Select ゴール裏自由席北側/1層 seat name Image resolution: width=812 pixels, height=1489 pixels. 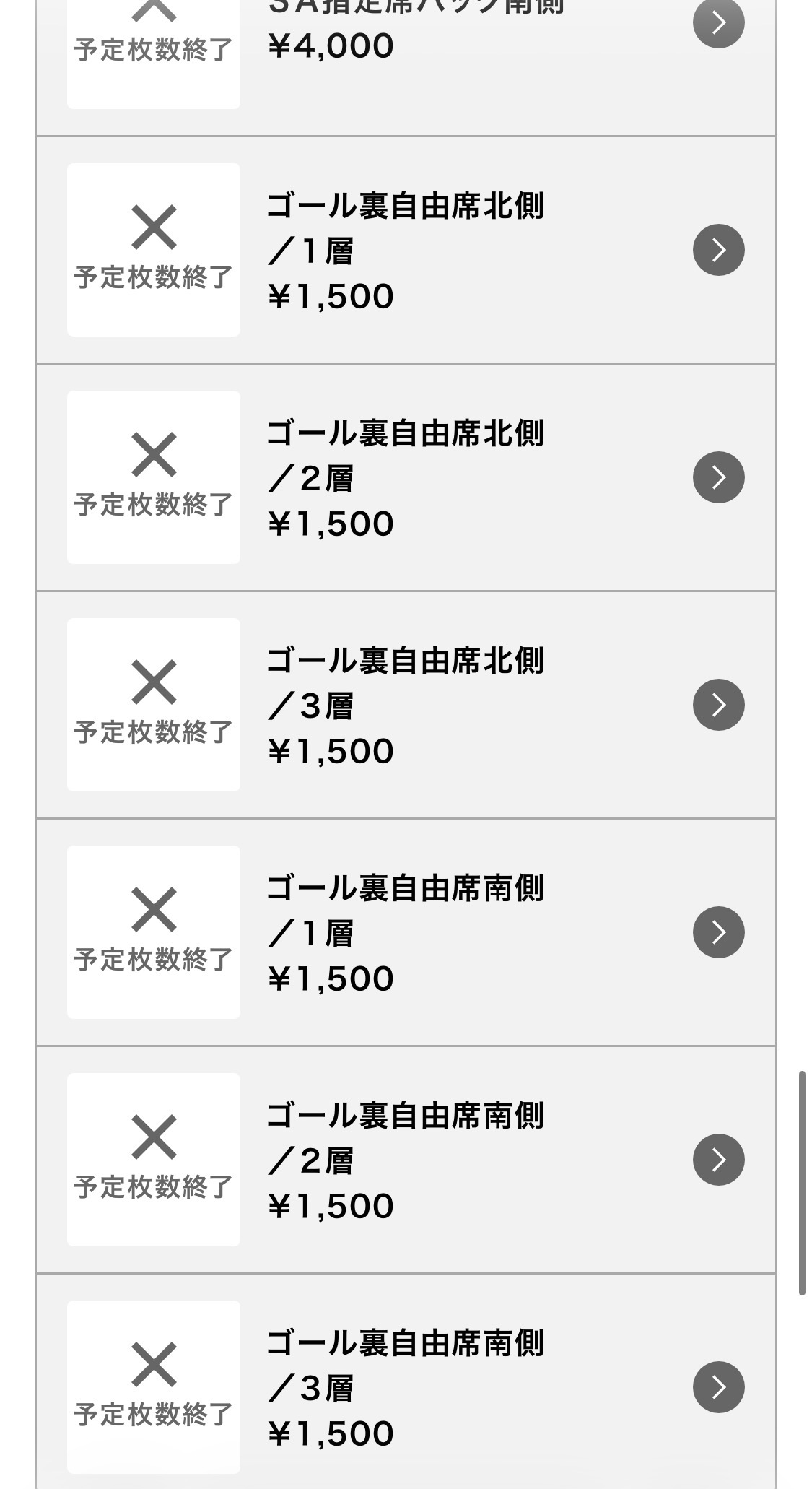pos(404,227)
